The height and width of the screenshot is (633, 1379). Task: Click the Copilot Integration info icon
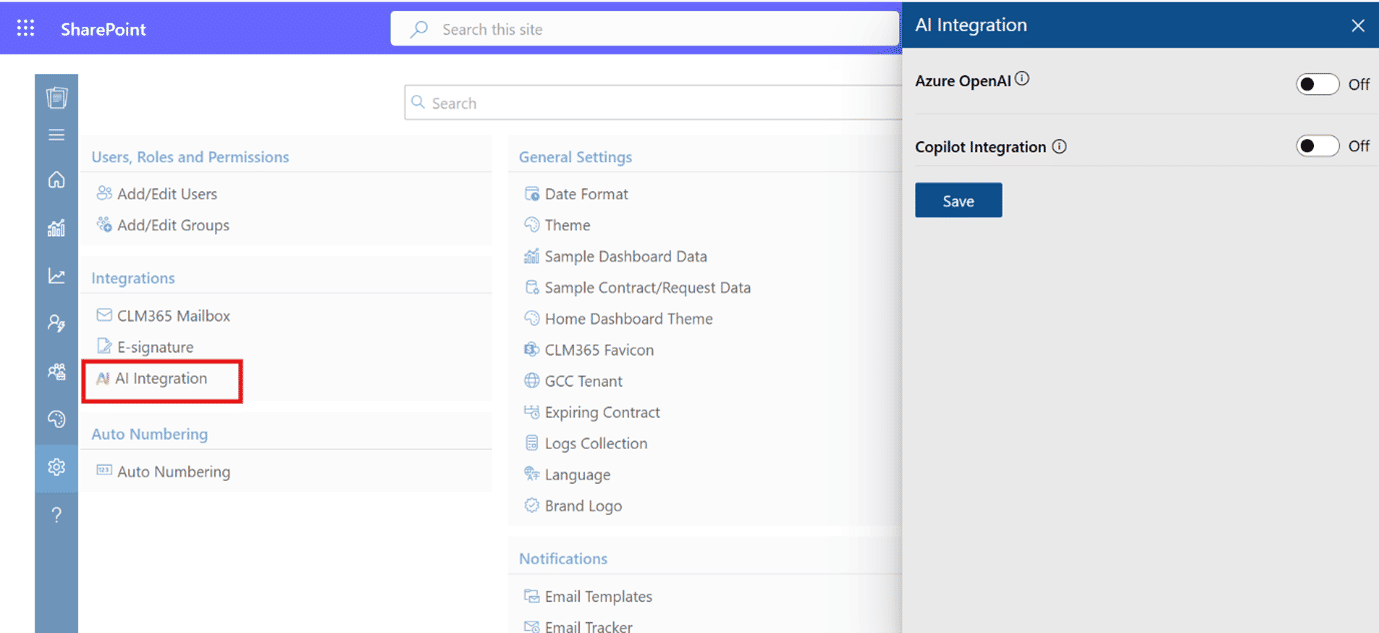(x=1059, y=147)
